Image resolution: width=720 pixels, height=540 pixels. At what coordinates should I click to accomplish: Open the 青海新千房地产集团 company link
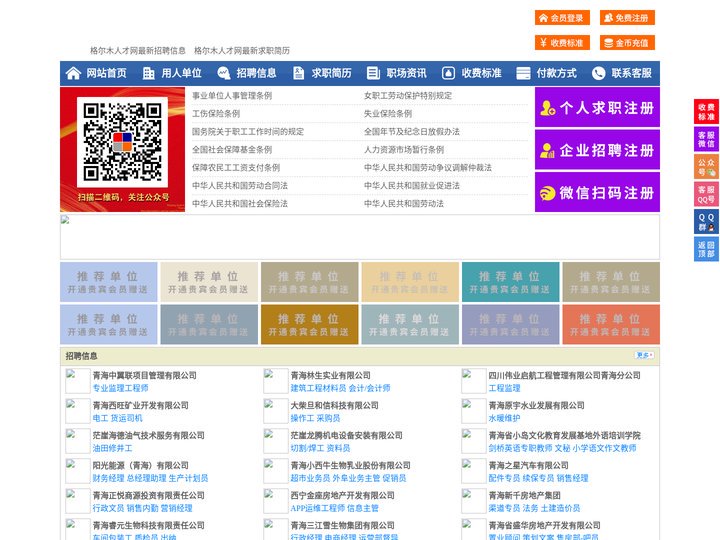[524, 496]
